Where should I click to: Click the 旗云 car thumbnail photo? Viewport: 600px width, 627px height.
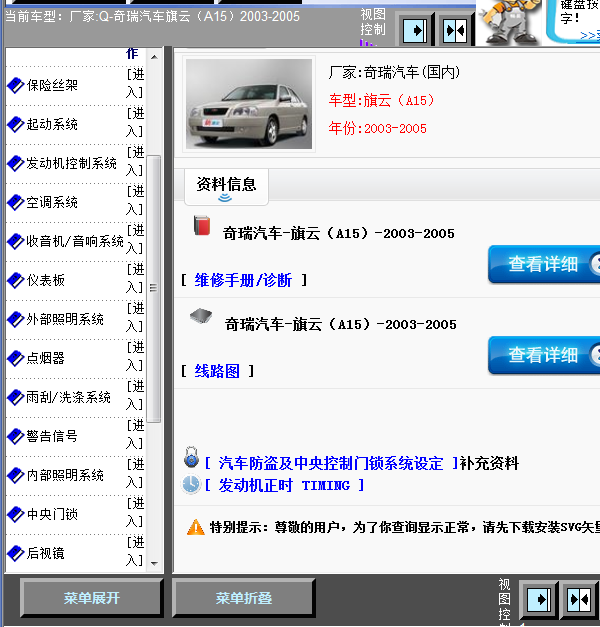[x=249, y=104]
